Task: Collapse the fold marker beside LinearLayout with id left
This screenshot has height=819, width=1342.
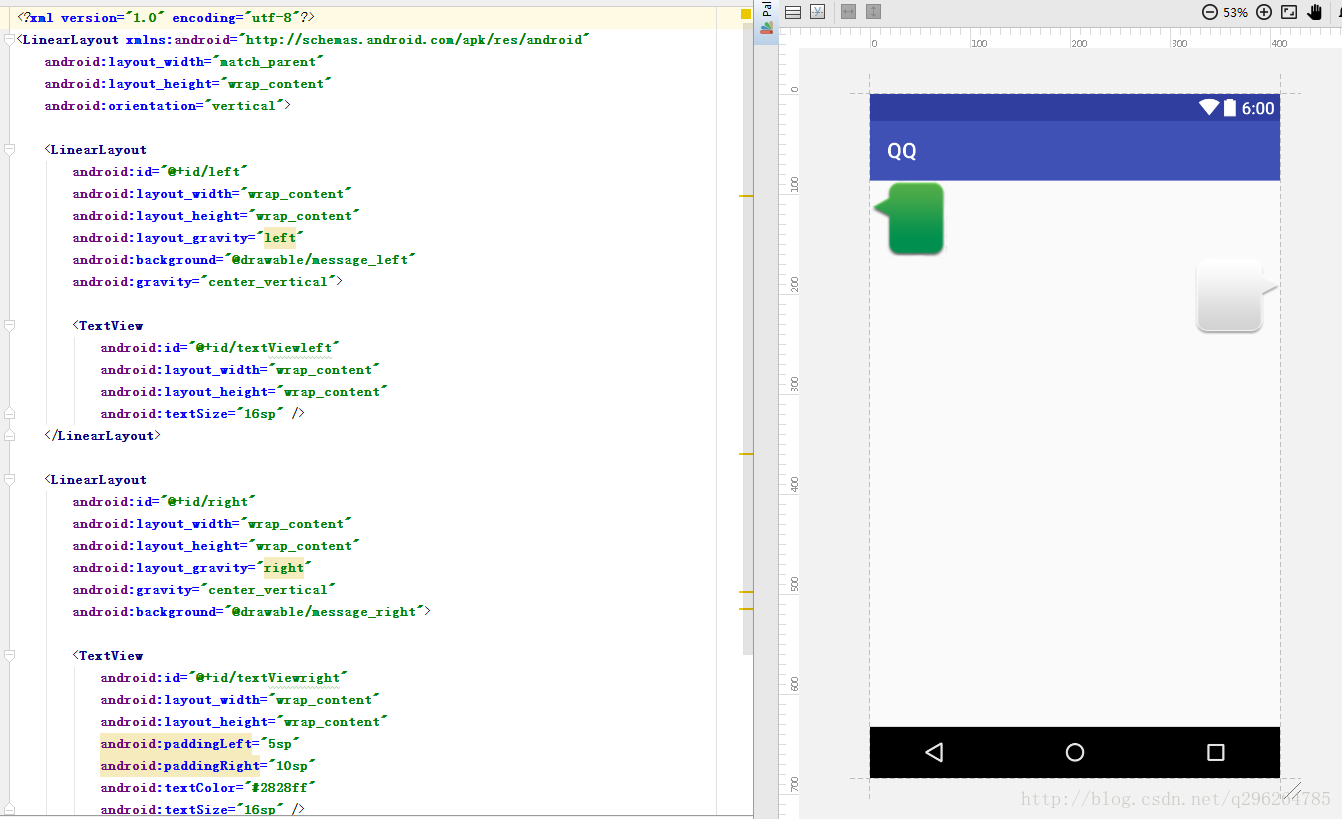Action: click(x=9, y=150)
